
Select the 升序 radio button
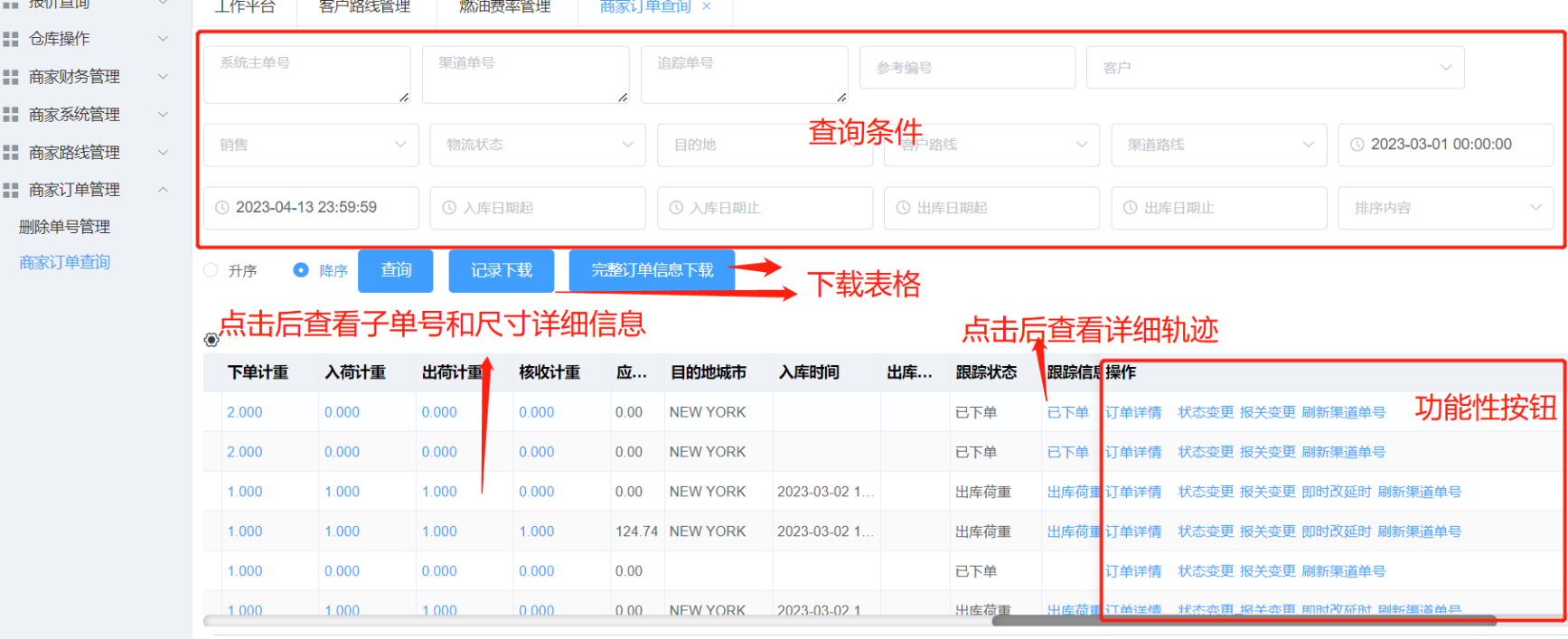pyautogui.click(x=211, y=270)
